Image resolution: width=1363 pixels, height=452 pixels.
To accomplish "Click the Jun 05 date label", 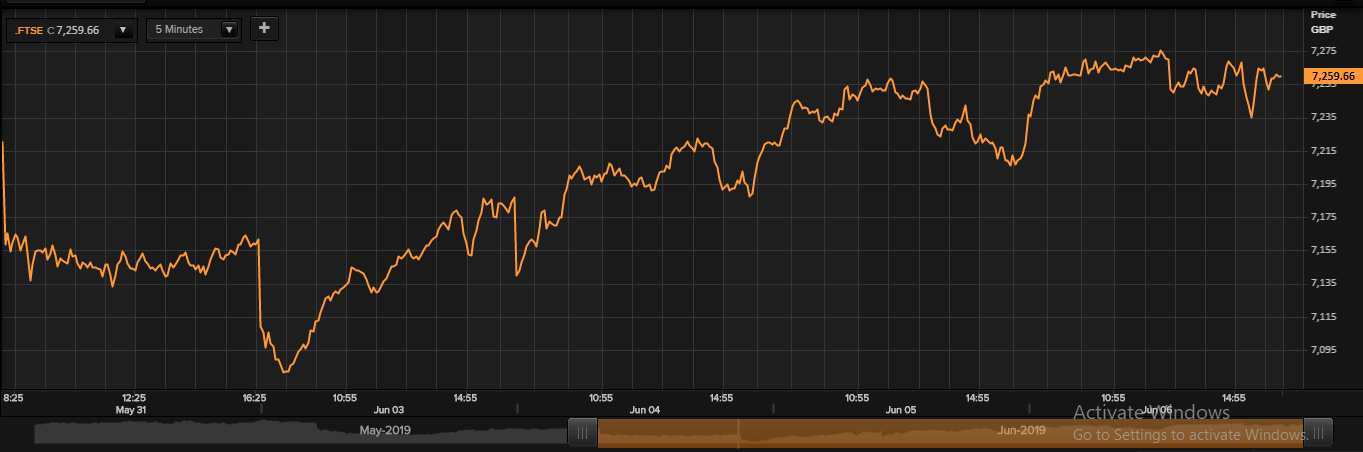I will pos(901,410).
